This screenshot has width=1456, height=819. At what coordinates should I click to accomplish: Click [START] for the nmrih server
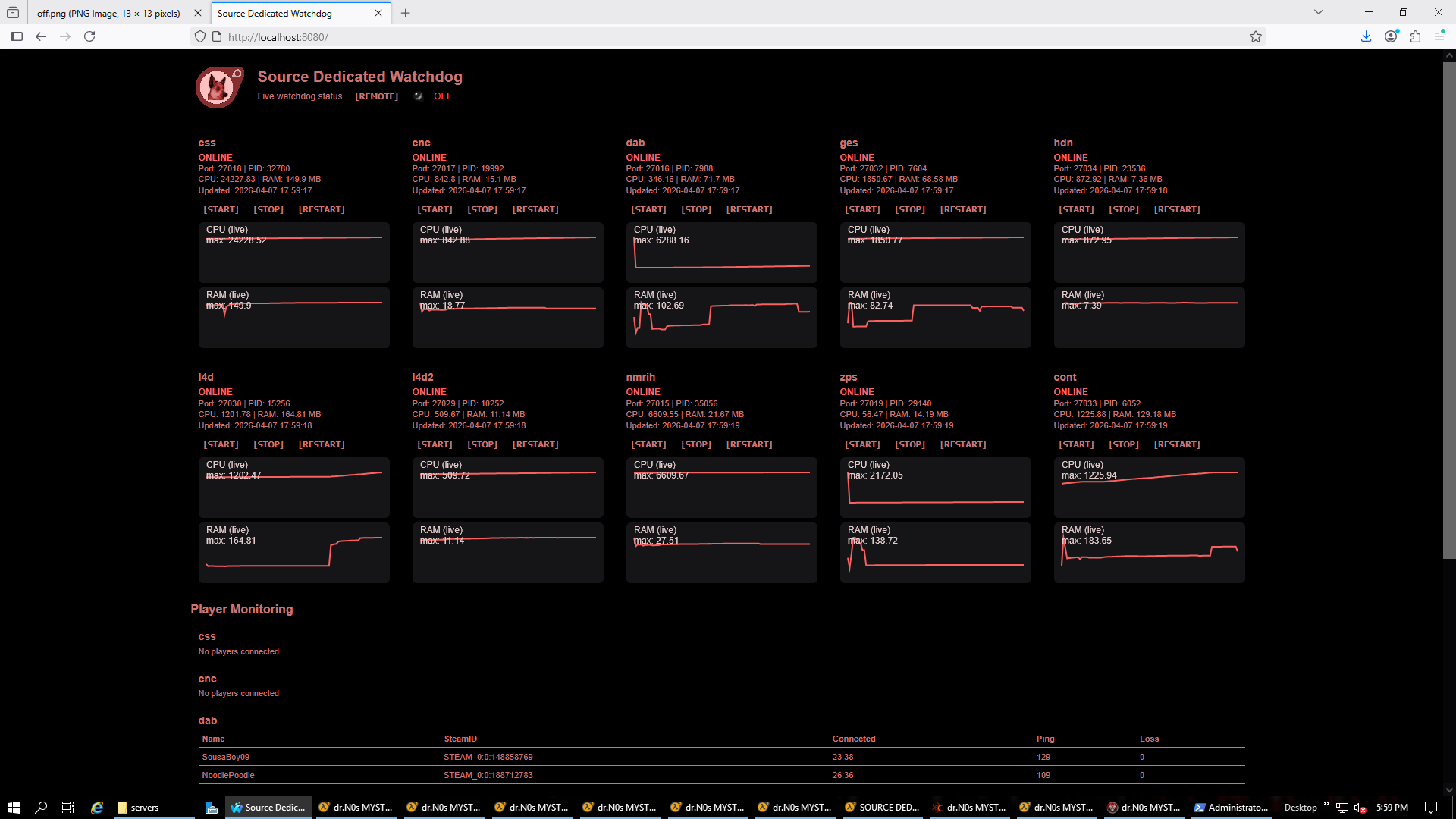[x=648, y=444]
